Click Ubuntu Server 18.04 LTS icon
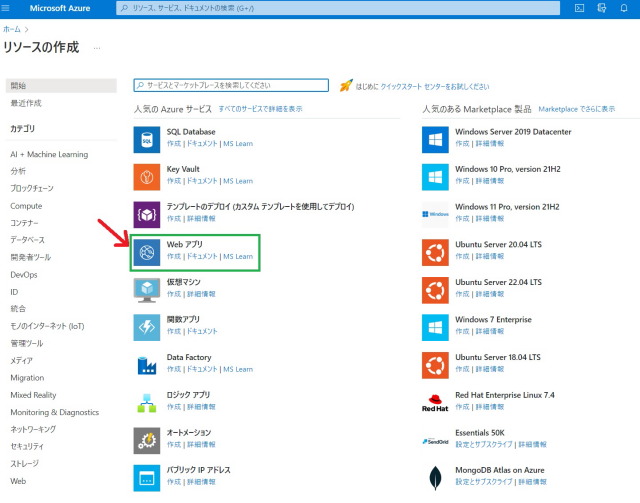Viewport: 640px width, 503px height. tap(435, 365)
